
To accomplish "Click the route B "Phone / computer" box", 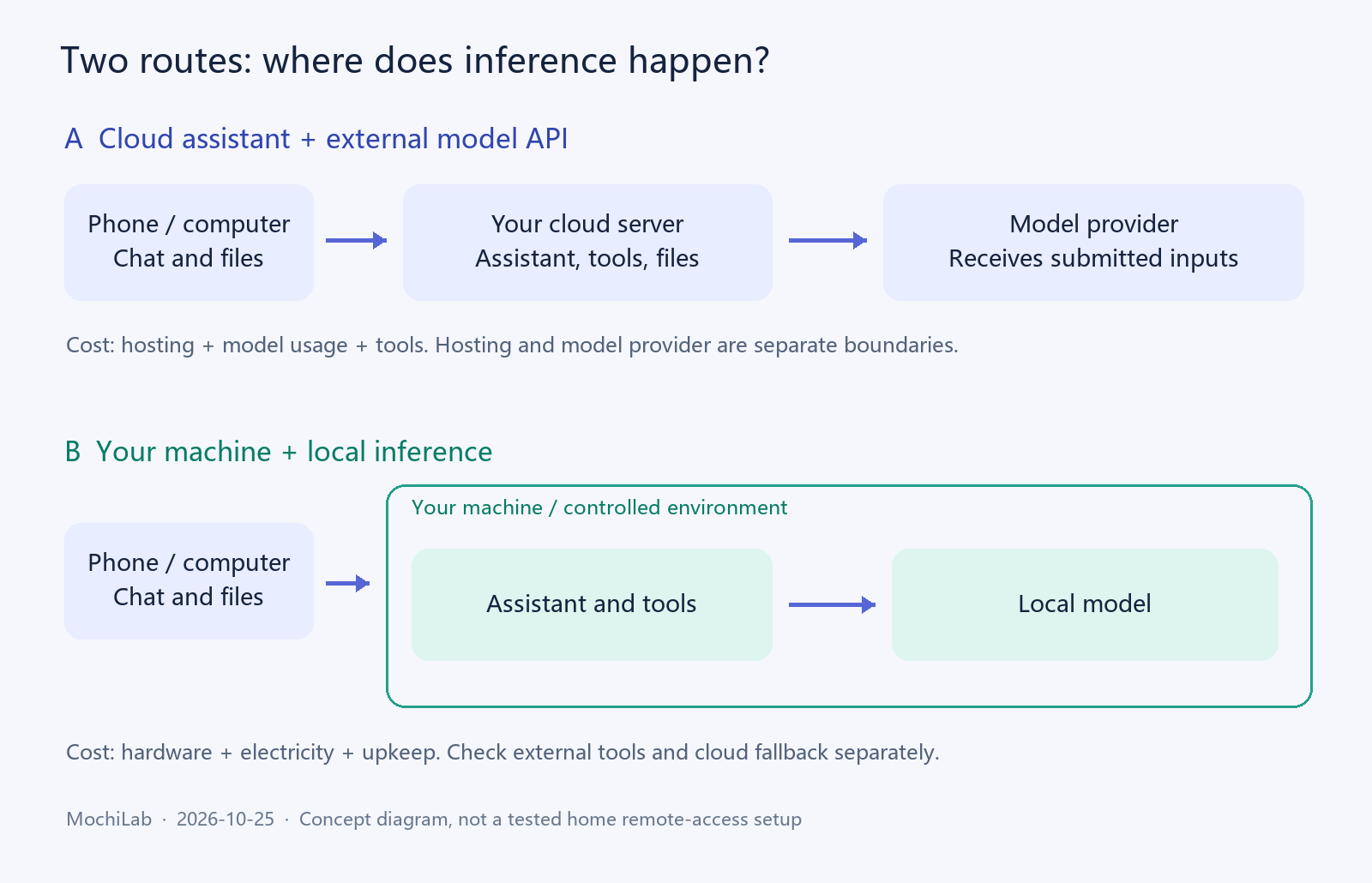I will point(189,580).
